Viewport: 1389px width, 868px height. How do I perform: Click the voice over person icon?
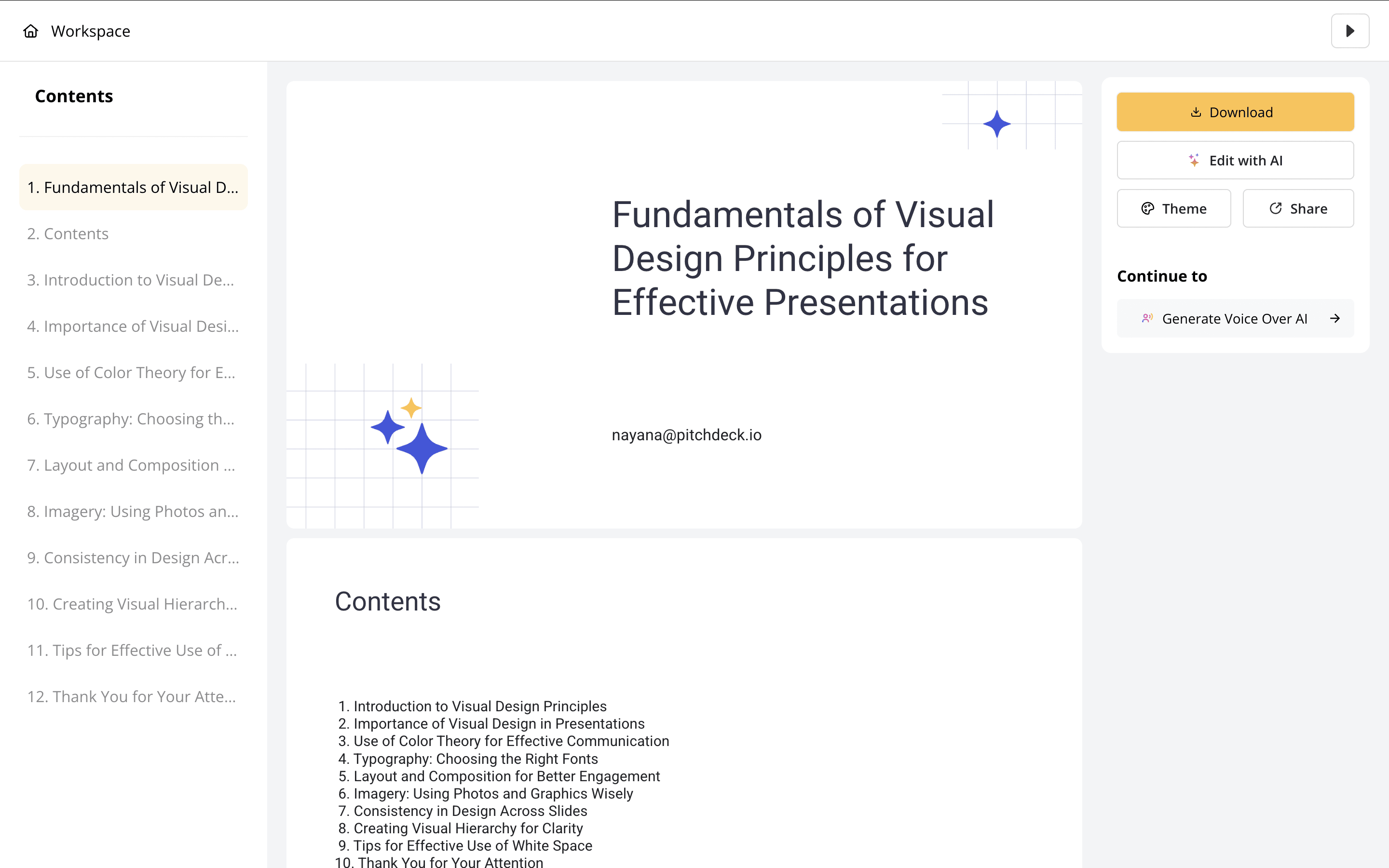coord(1147,318)
